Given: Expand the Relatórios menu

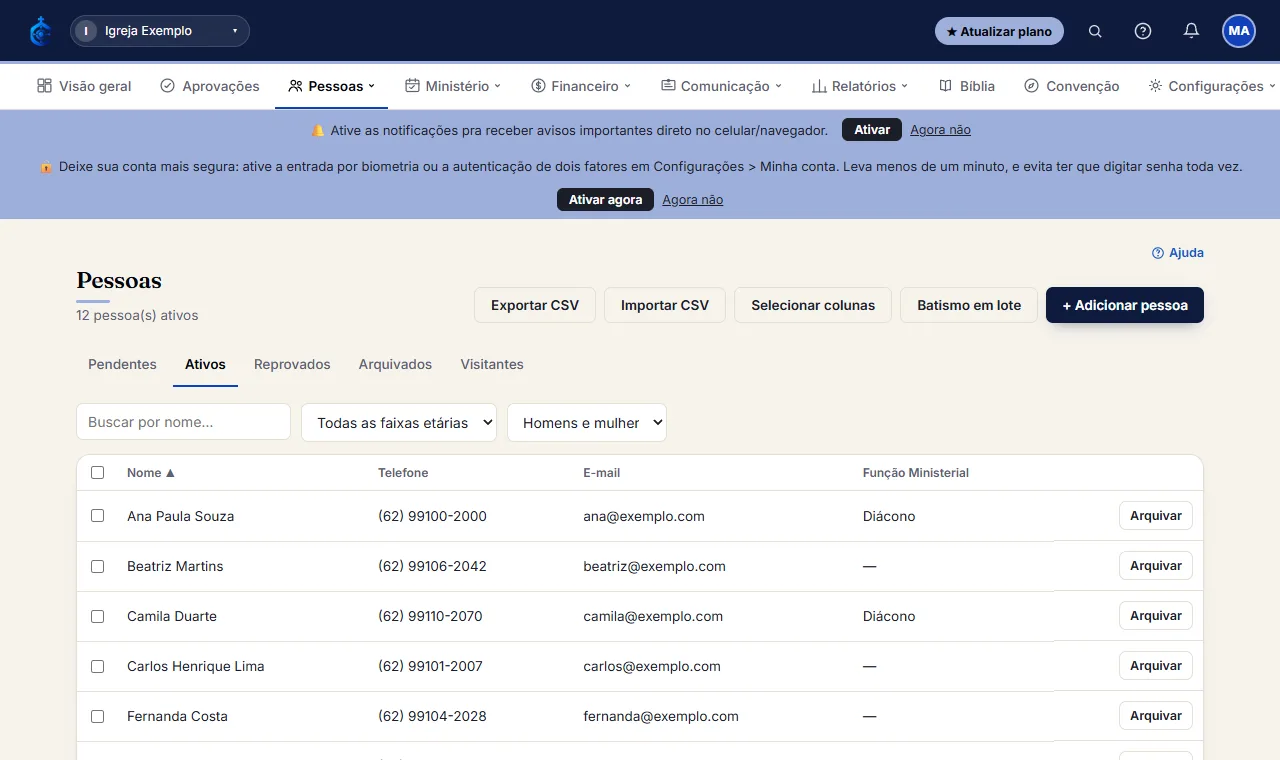Looking at the screenshot, I should coord(860,86).
